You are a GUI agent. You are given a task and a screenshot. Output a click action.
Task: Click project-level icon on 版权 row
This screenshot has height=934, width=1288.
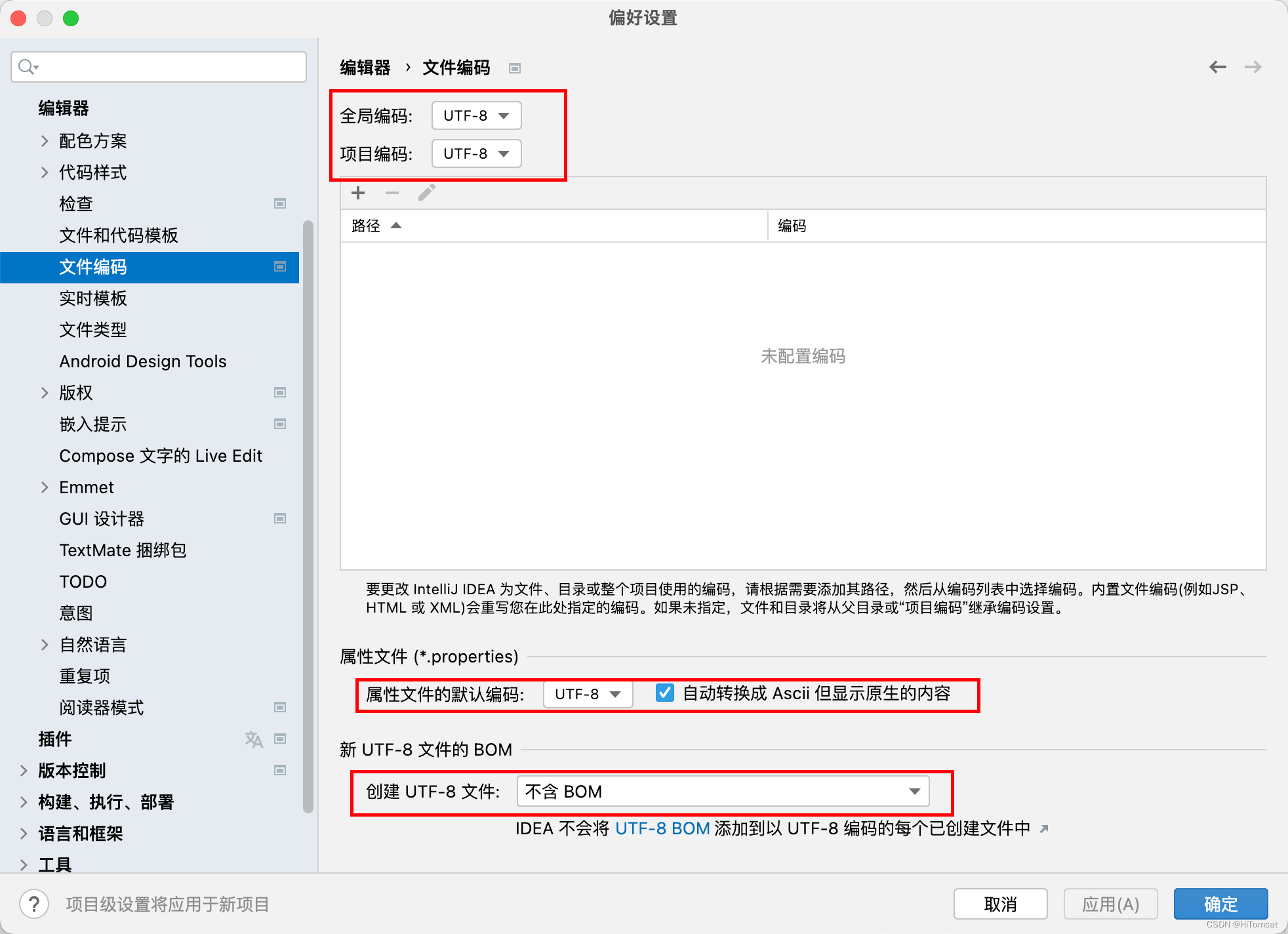click(x=280, y=392)
